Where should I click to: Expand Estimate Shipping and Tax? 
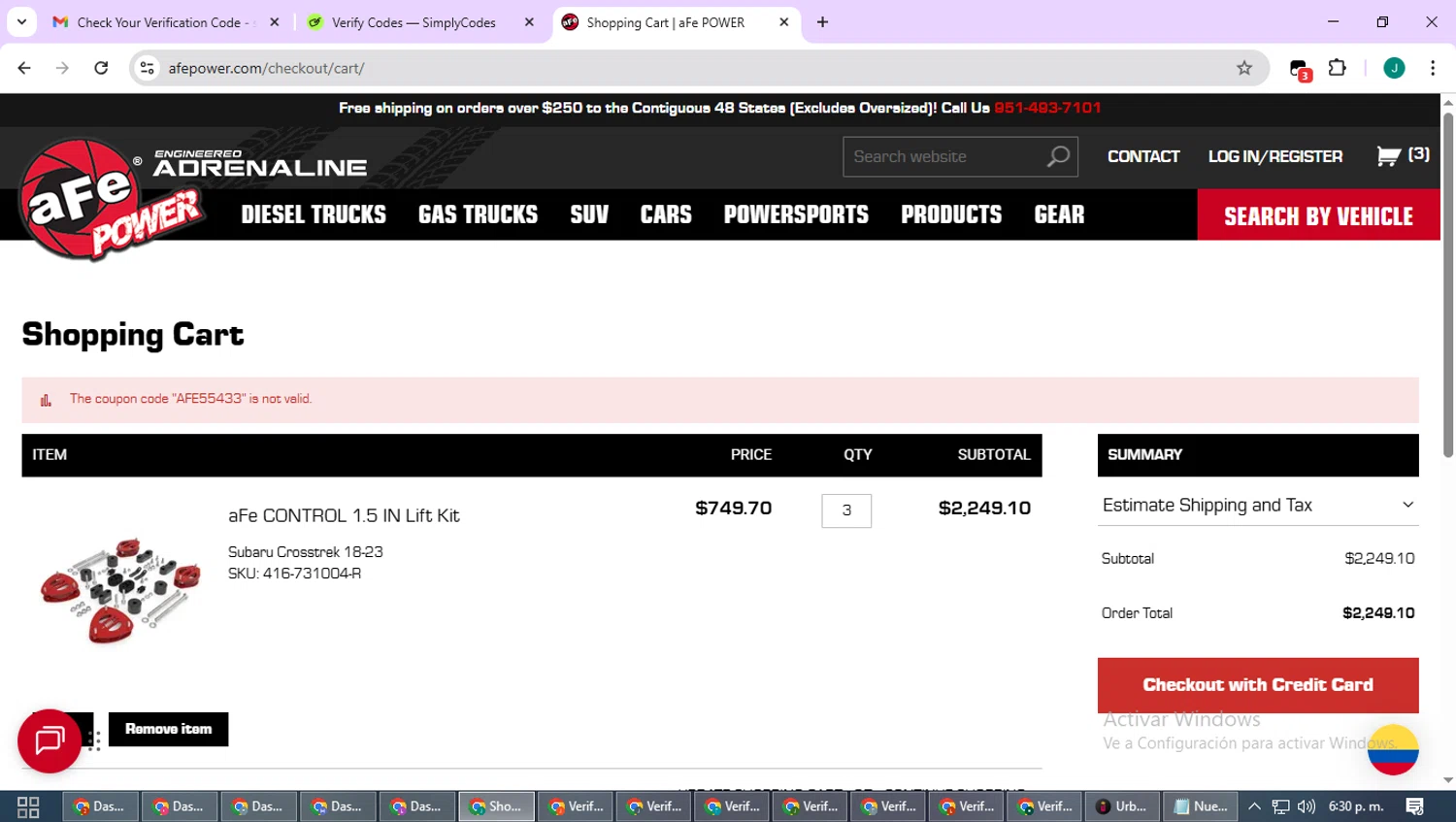[1258, 505]
